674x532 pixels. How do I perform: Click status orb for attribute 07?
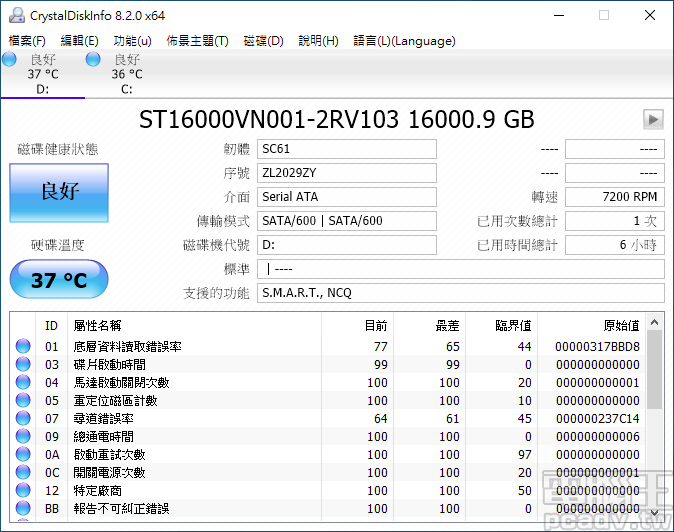(23, 419)
